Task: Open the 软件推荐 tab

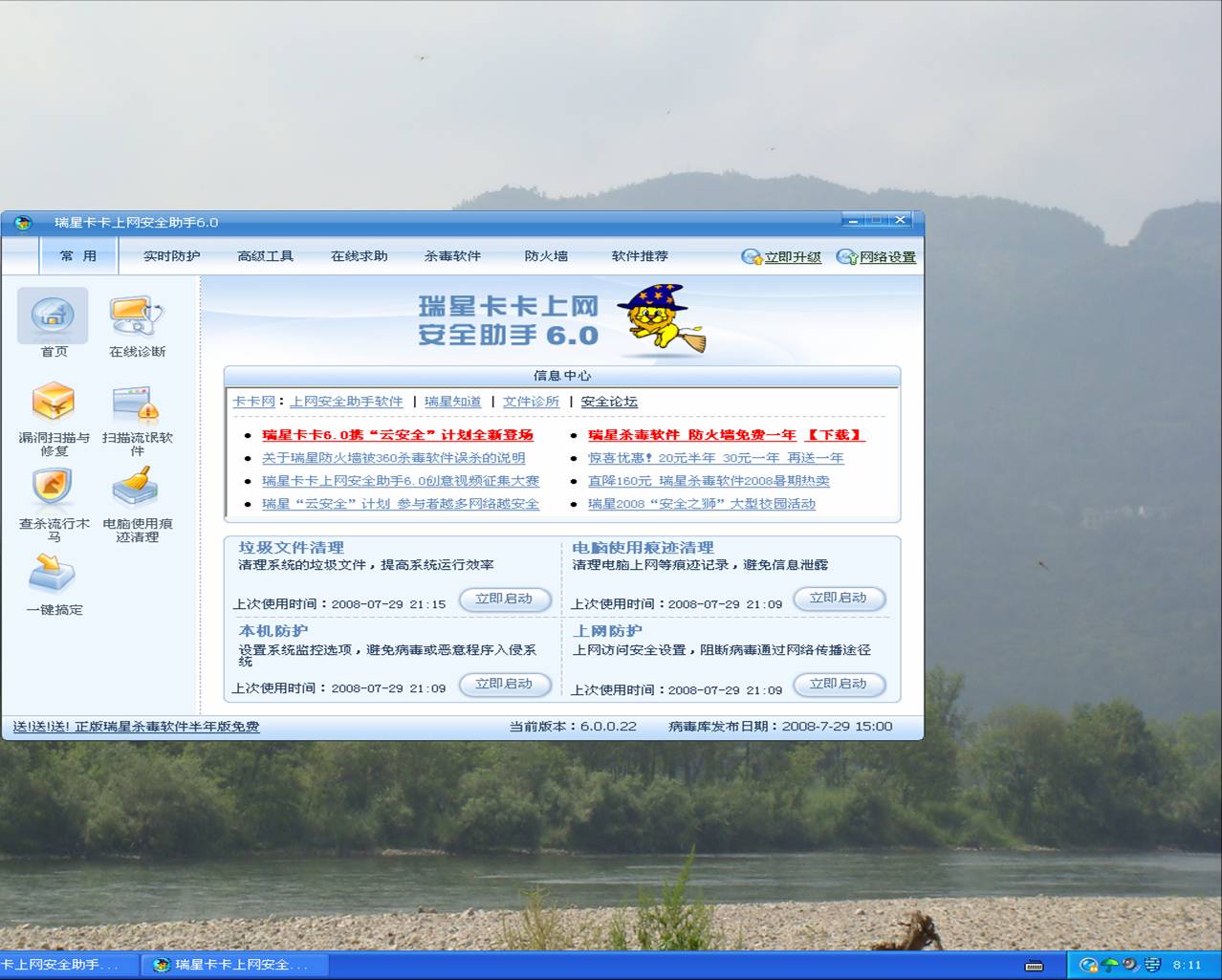Action: (640, 256)
